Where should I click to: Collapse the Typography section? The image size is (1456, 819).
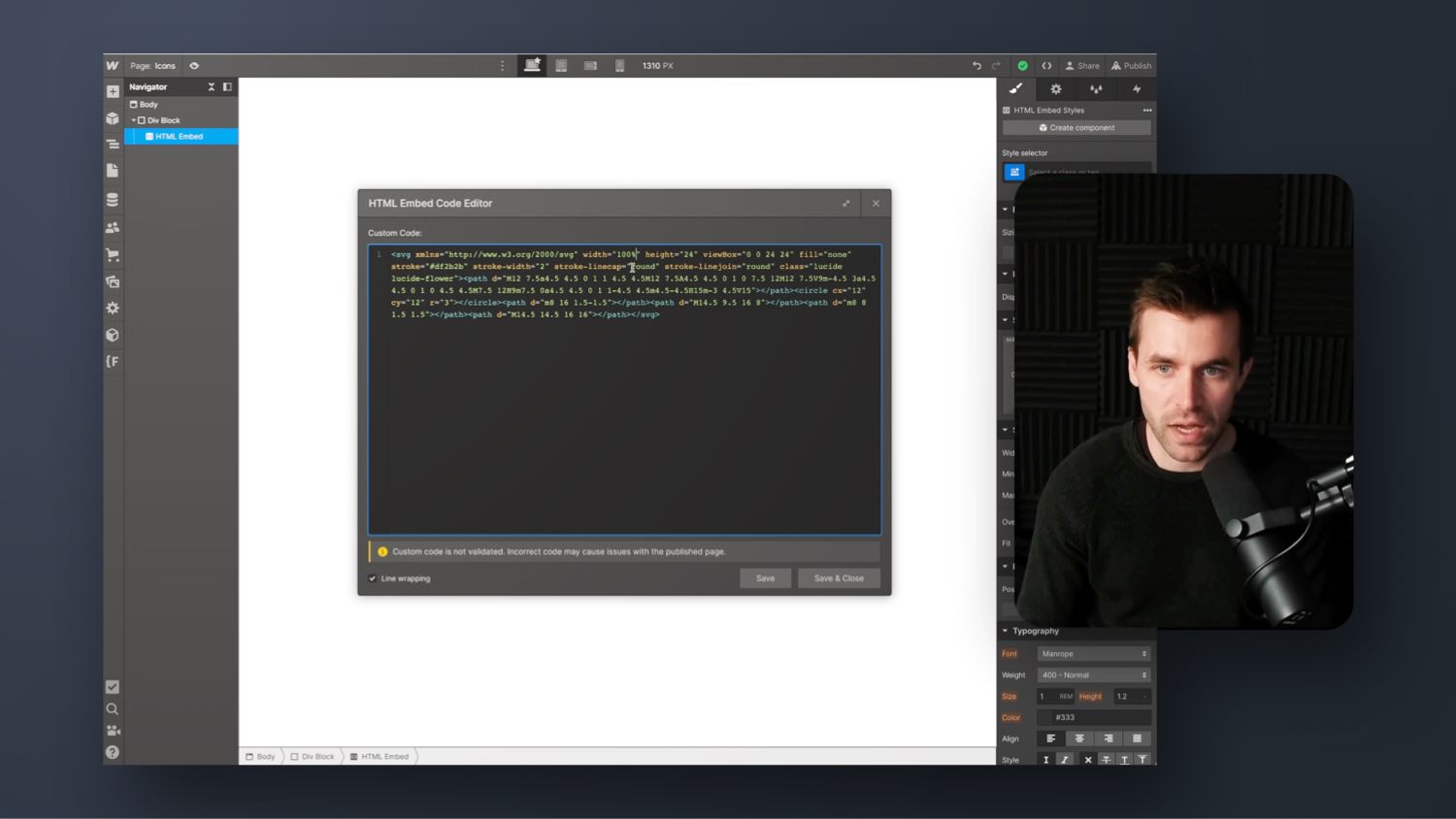pyautogui.click(x=1005, y=631)
